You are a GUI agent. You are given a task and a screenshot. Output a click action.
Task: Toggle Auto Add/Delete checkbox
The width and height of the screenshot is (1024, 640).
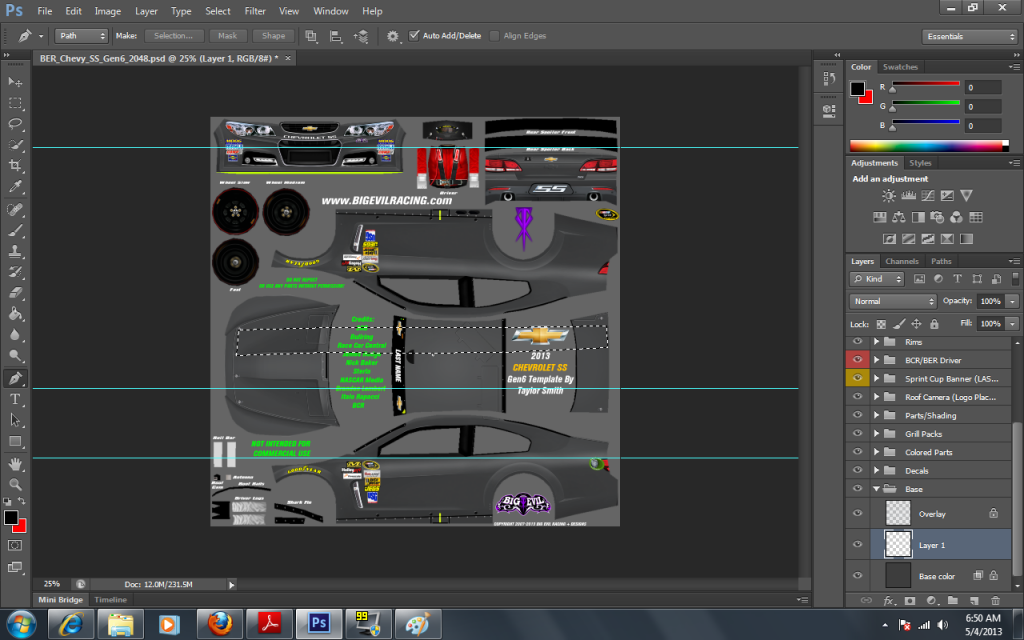tap(414, 36)
